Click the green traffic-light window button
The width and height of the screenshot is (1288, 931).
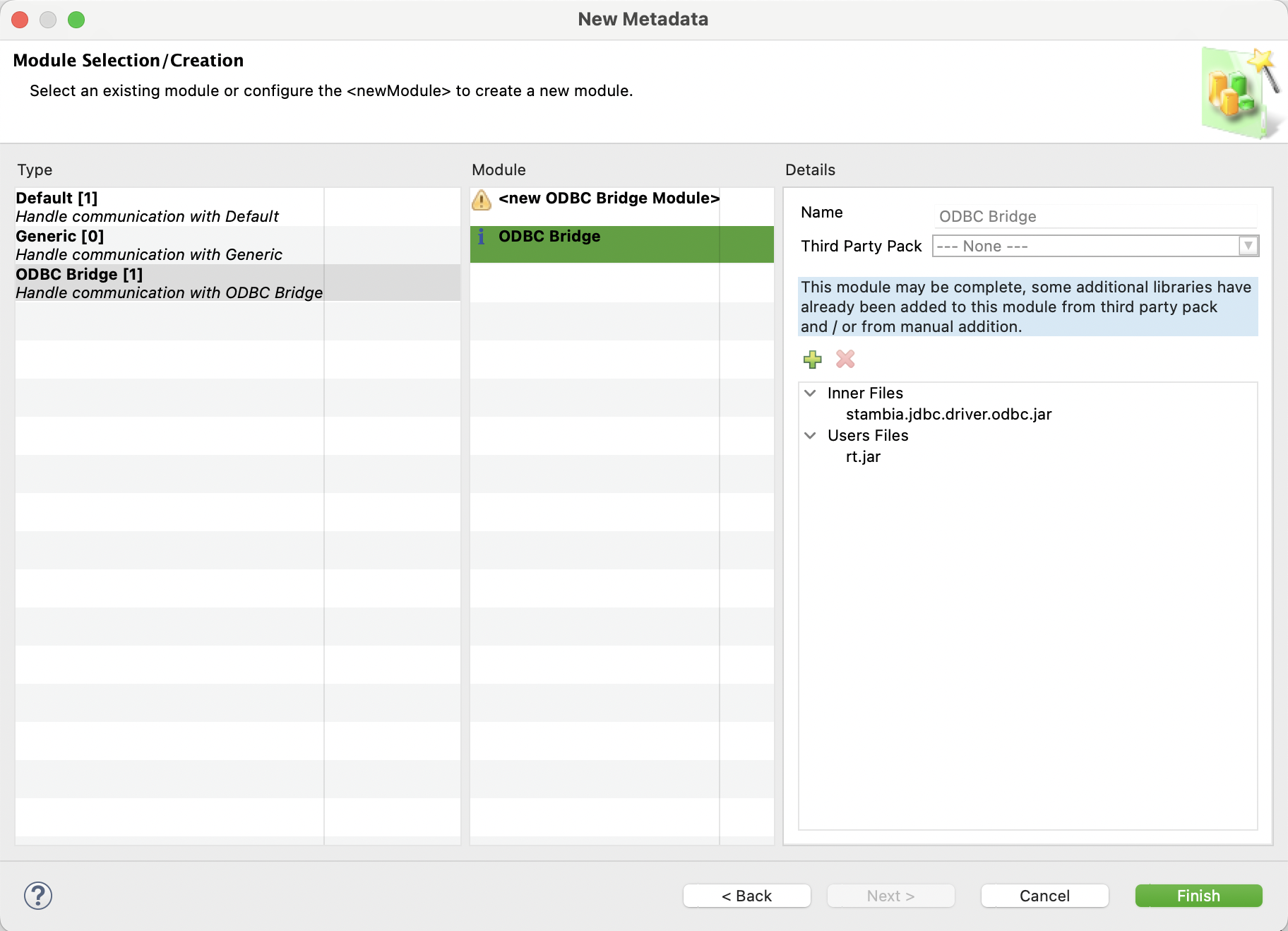pos(76,20)
